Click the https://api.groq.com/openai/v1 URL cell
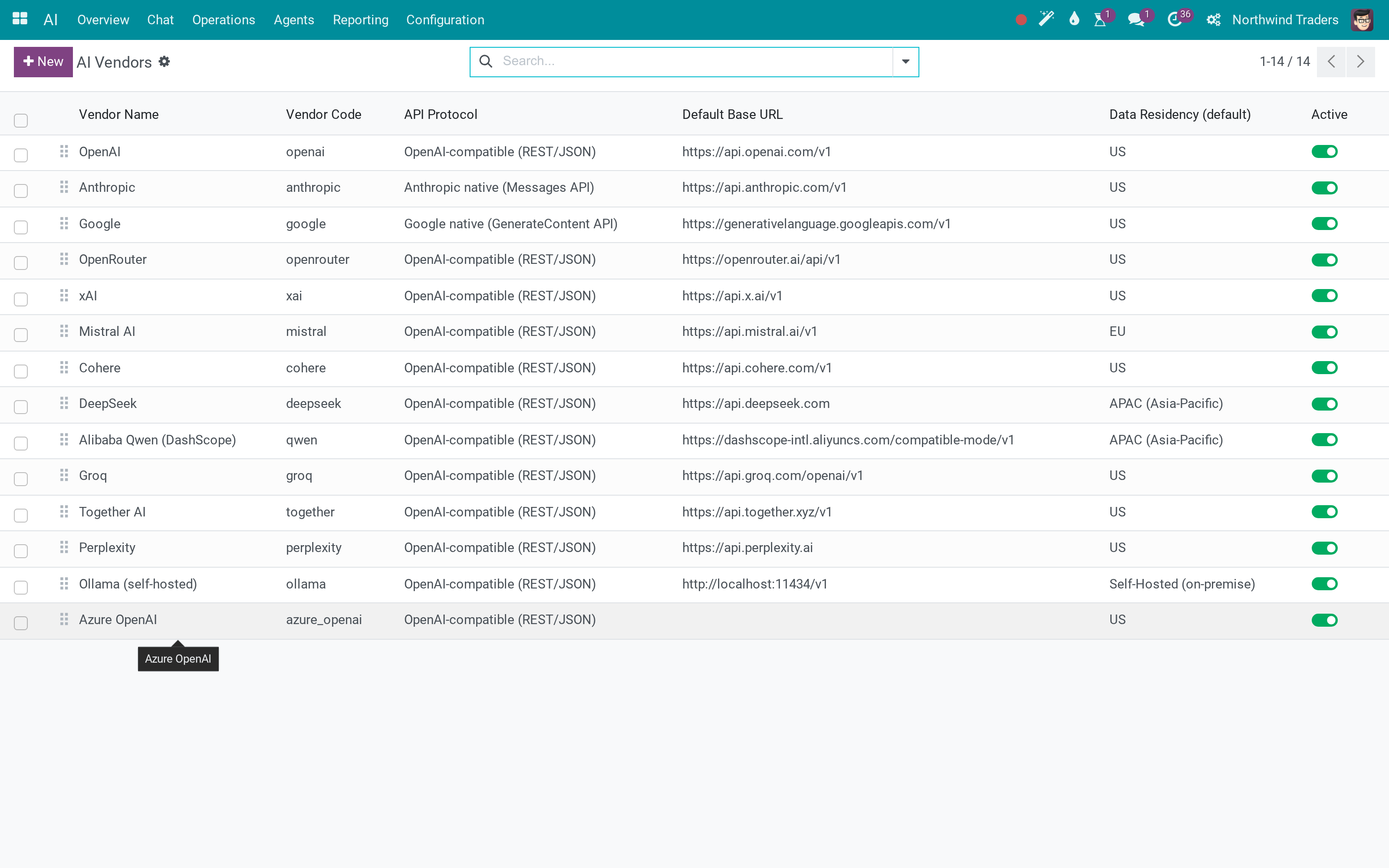This screenshot has width=1389, height=868. pyautogui.click(x=773, y=475)
